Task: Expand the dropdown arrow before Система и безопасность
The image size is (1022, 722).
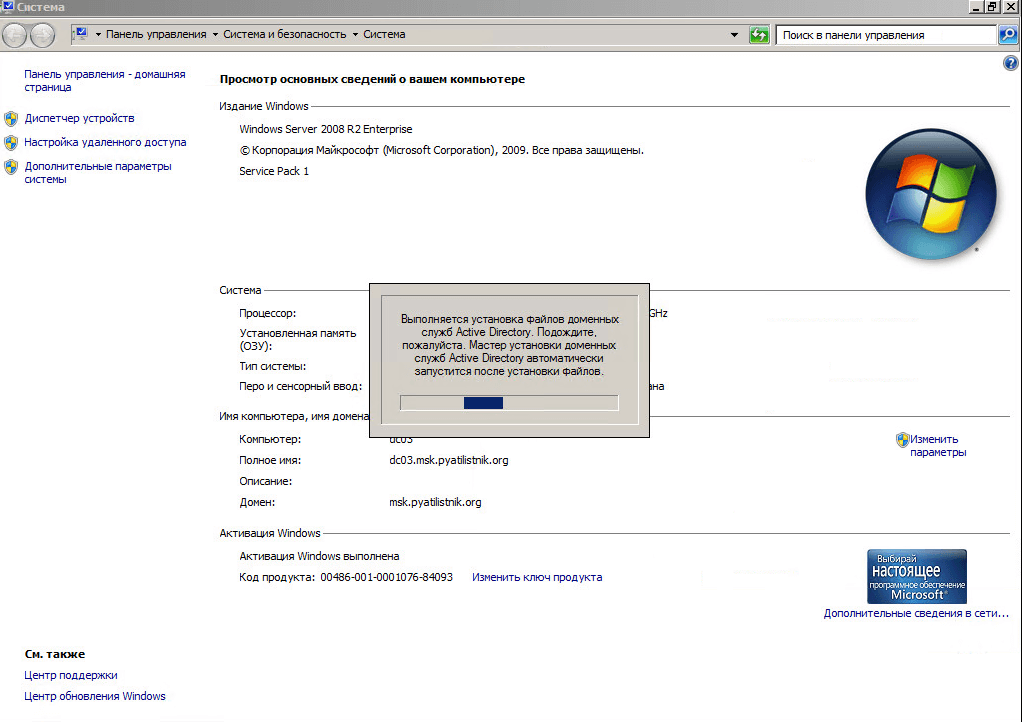Action: pos(215,35)
